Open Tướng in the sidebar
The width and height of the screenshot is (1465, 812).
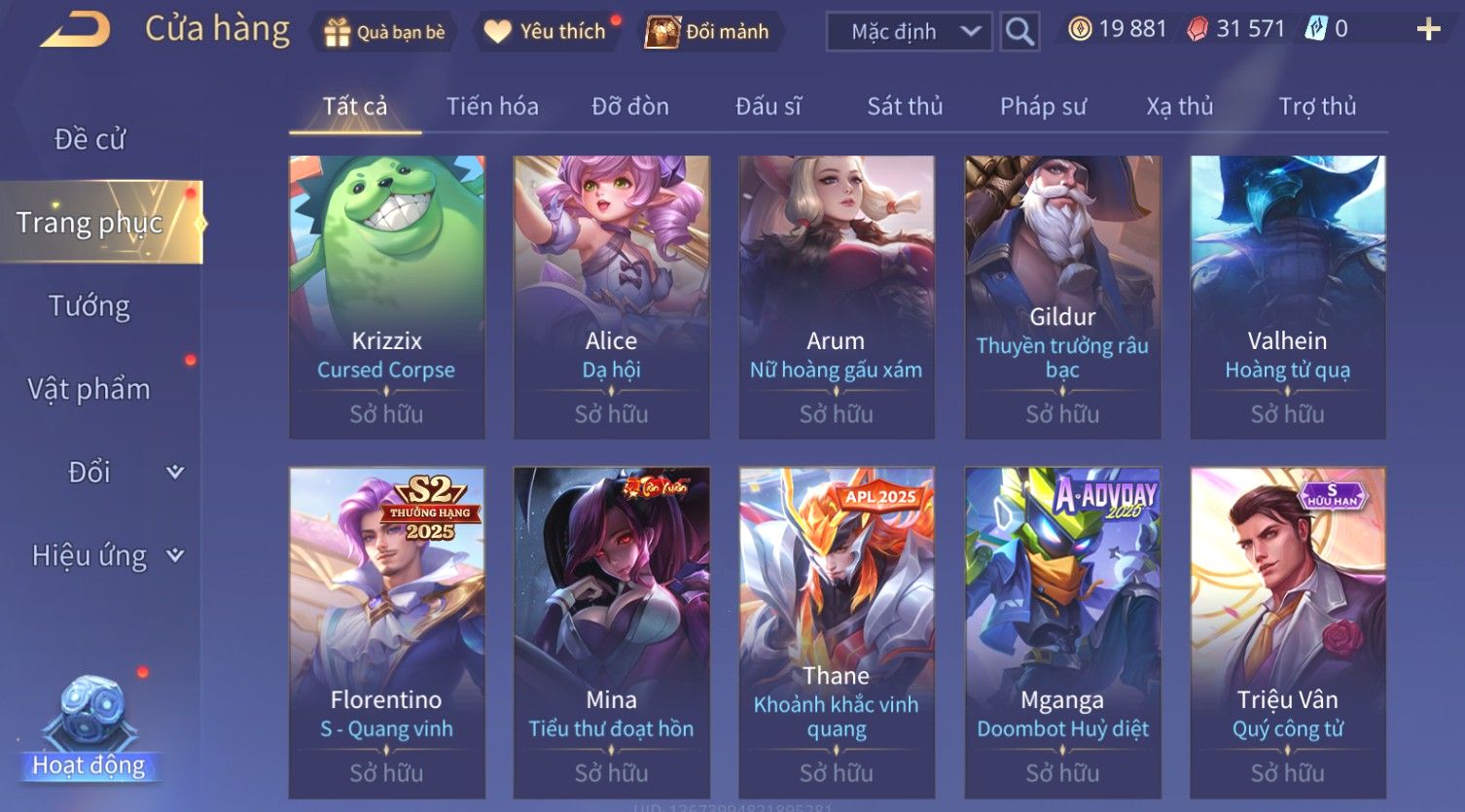89,306
